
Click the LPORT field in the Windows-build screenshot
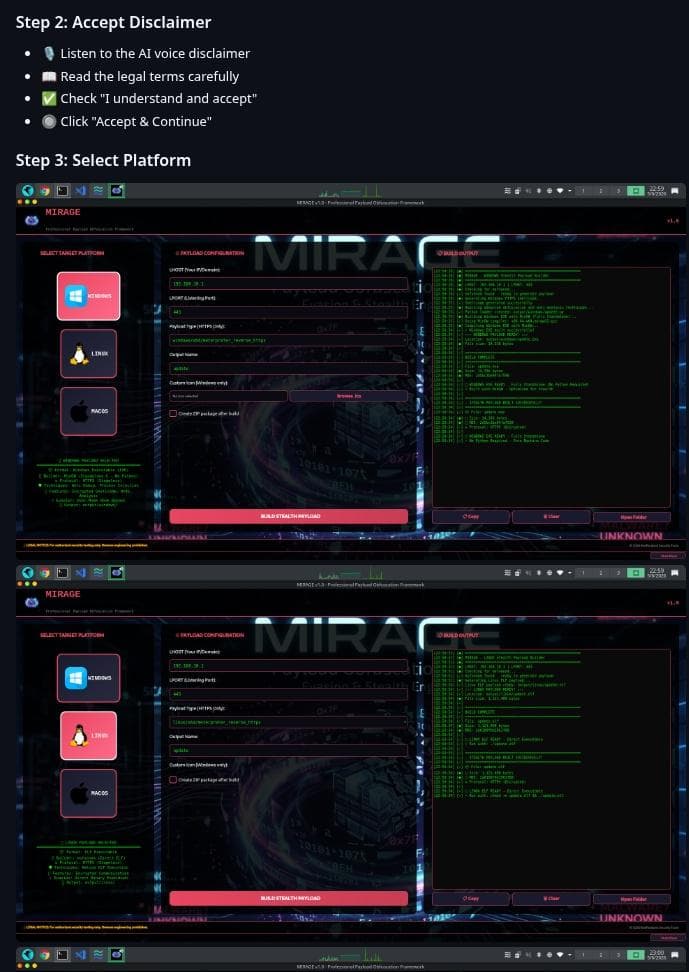click(288, 312)
